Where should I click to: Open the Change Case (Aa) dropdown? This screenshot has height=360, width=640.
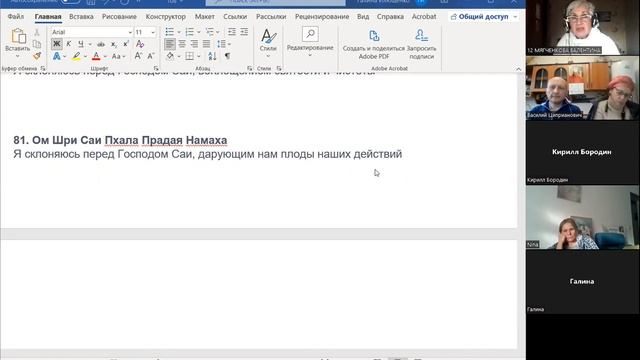[118, 56]
